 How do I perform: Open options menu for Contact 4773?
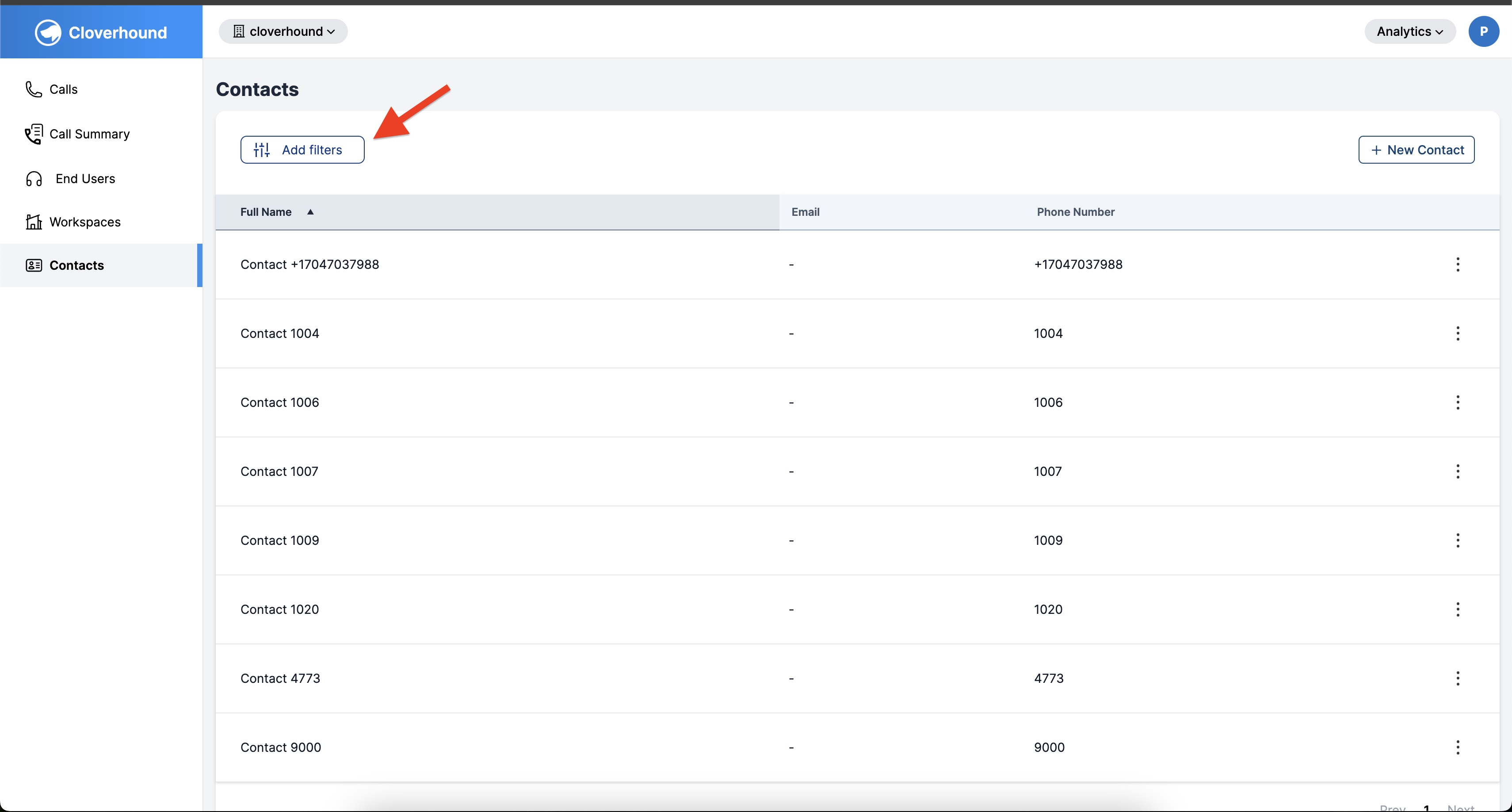tap(1458, 678)
